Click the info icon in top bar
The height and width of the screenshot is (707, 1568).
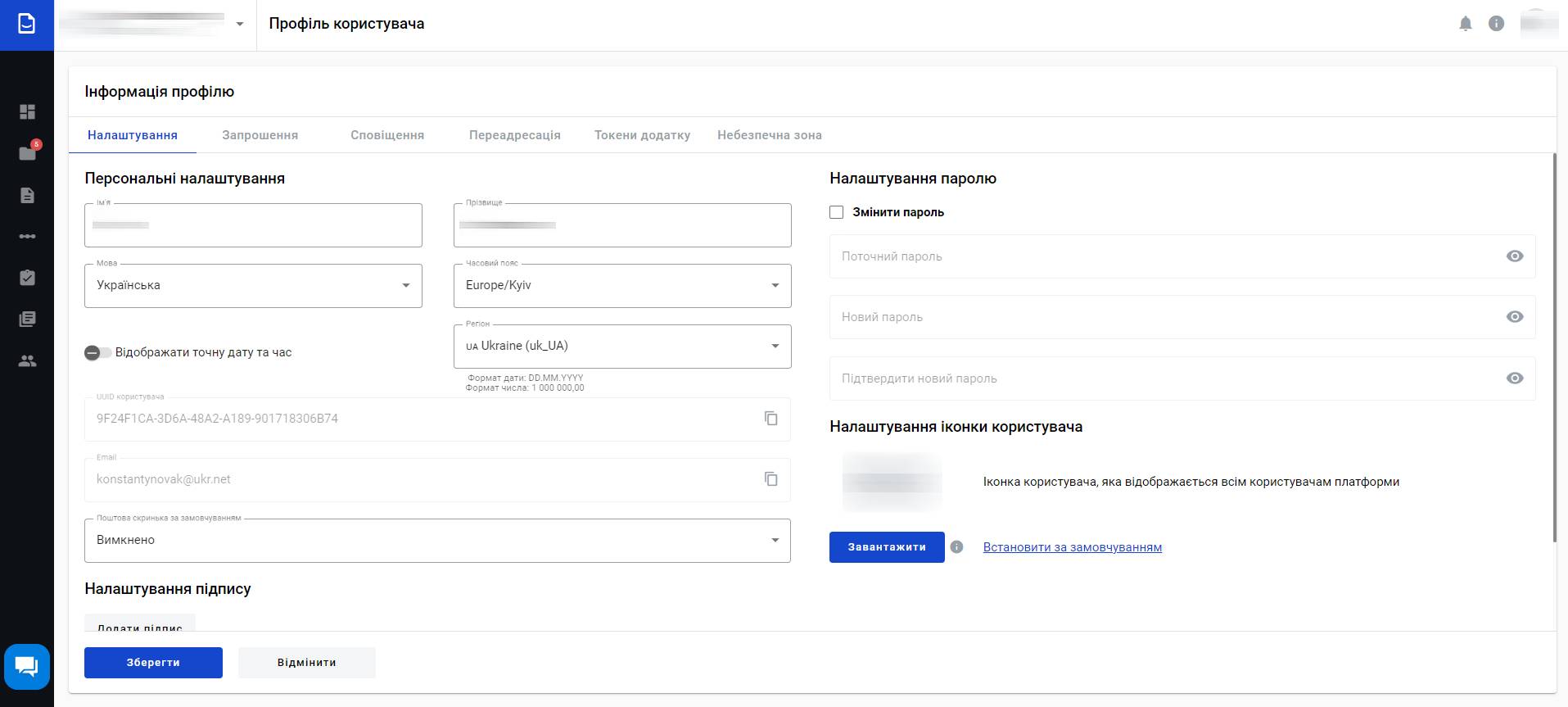point(1496,24)
